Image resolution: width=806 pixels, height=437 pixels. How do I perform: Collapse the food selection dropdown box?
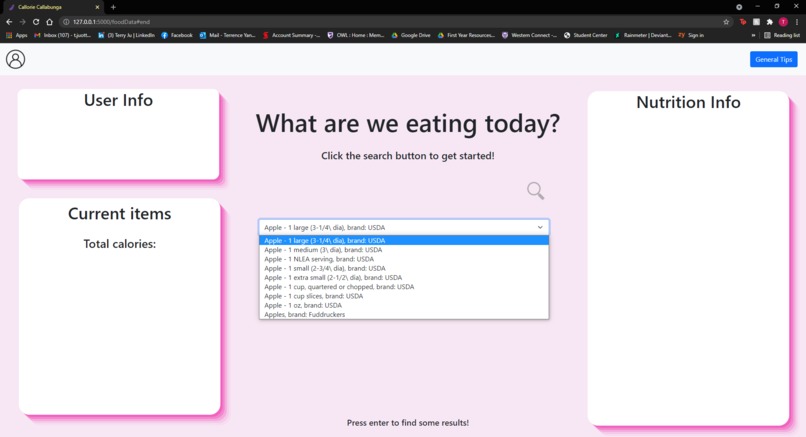click(x=404, y=227)
